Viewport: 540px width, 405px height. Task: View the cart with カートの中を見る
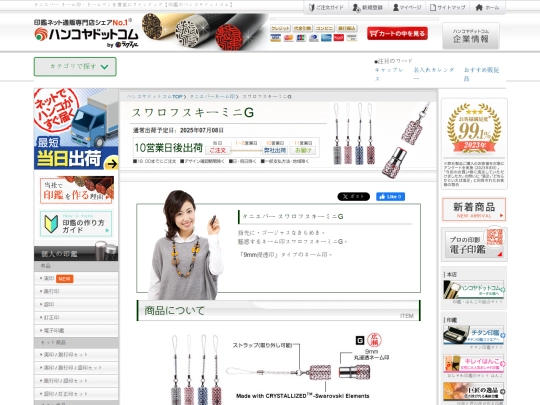(x=397, y=33)
